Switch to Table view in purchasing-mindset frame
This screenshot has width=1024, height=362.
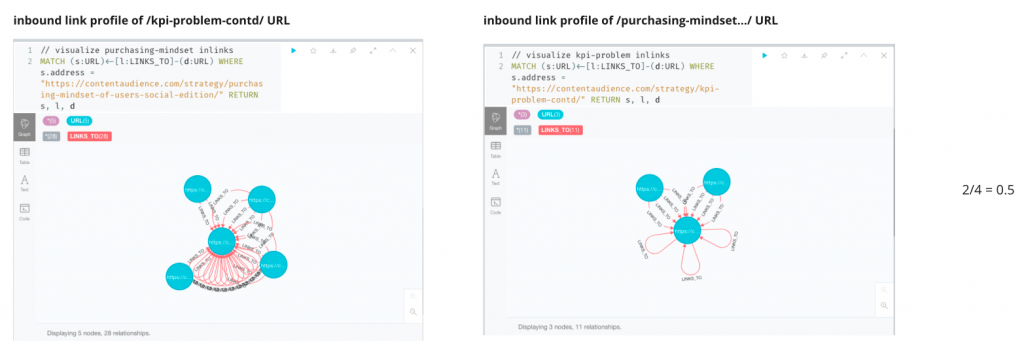coord(24,155)
